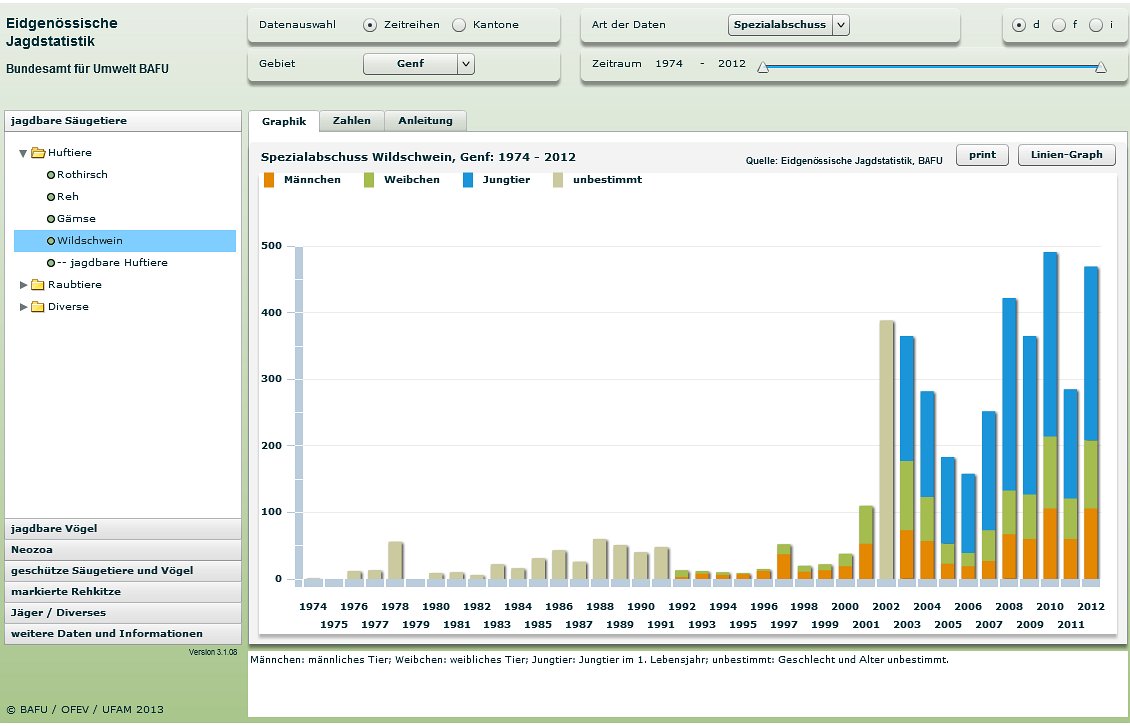The width and height of the screenshot is (1130, 726).
Task: Click the Raubtiere folder icon
Action: pyautogui.click(x=38, y=285)
